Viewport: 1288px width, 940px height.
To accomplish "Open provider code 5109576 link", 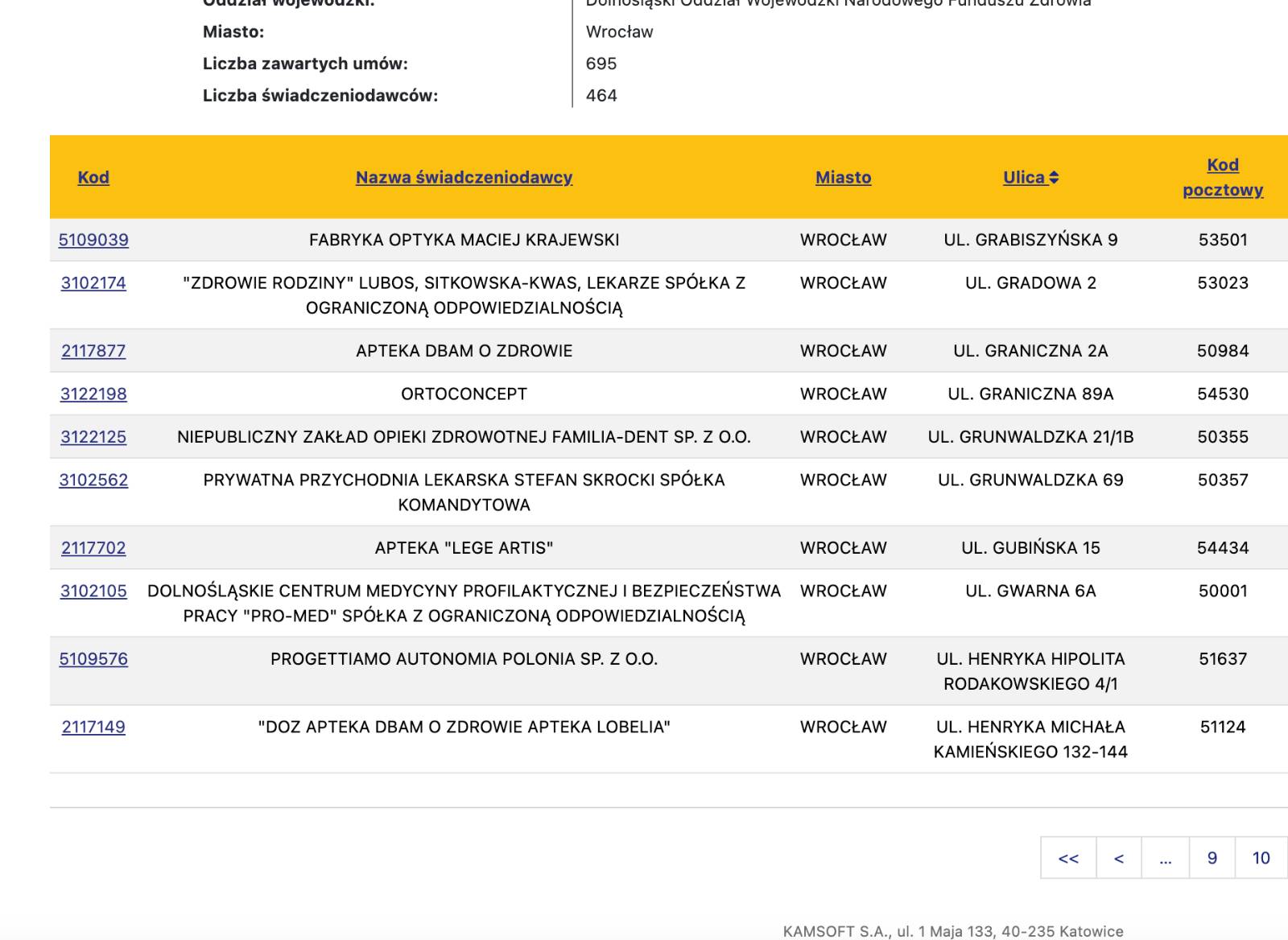I will tap(93, 659).
